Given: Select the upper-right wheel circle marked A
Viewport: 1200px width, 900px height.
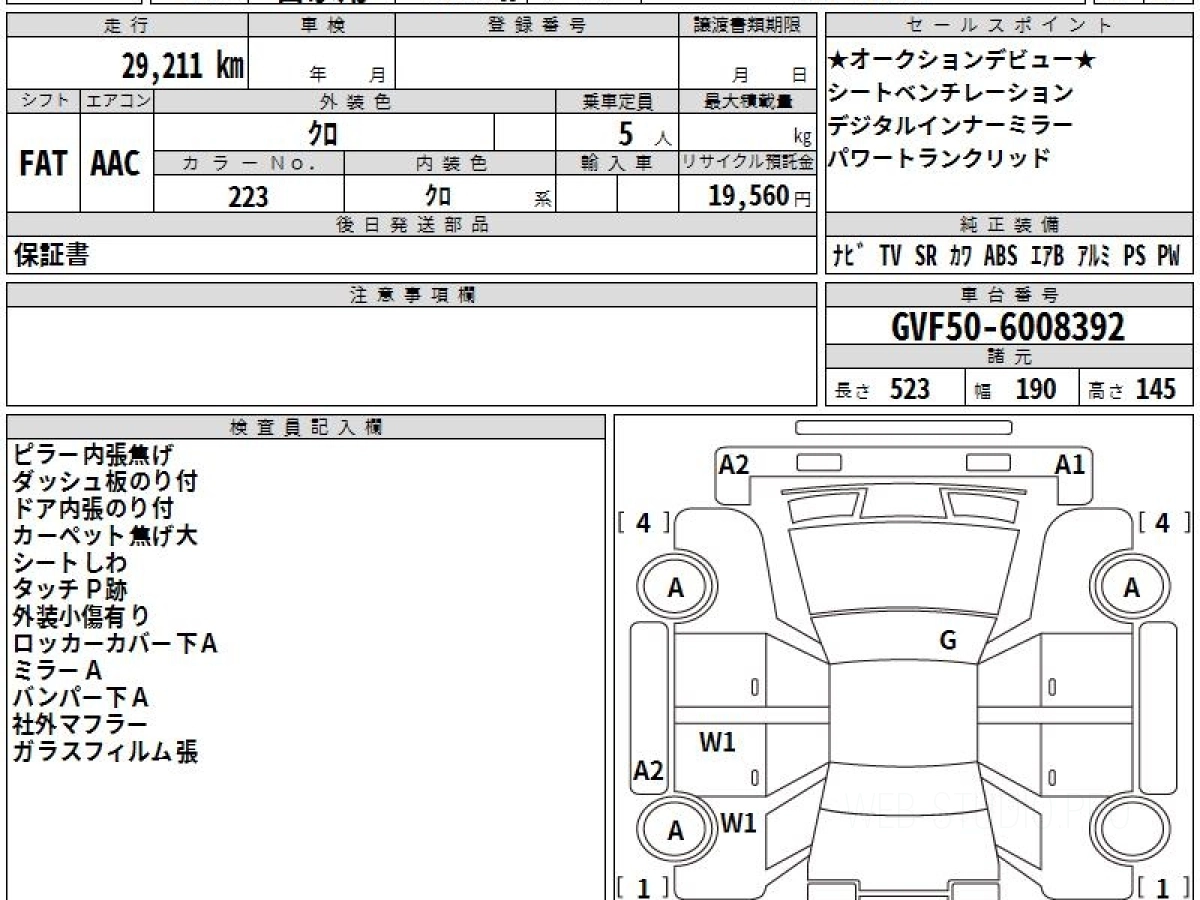Looking at the screenshot, I should click(1131, 588).
